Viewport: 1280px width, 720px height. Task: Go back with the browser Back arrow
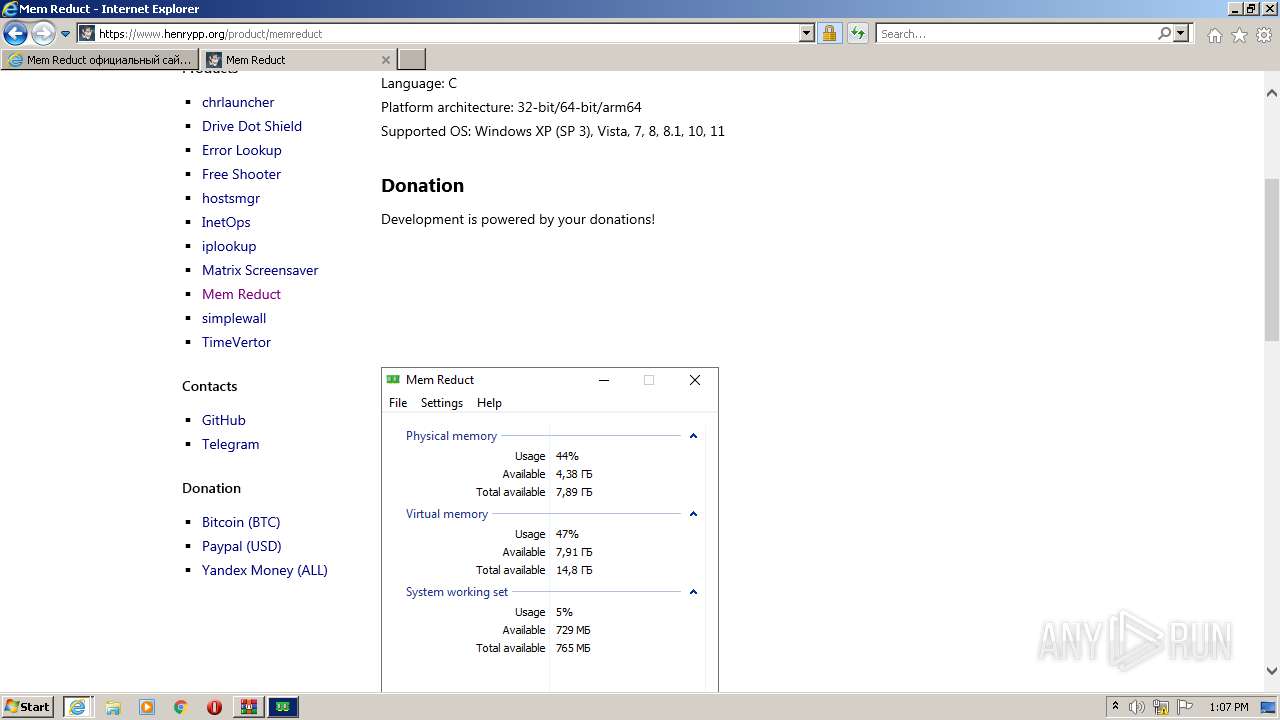click(x=15, y=34)
